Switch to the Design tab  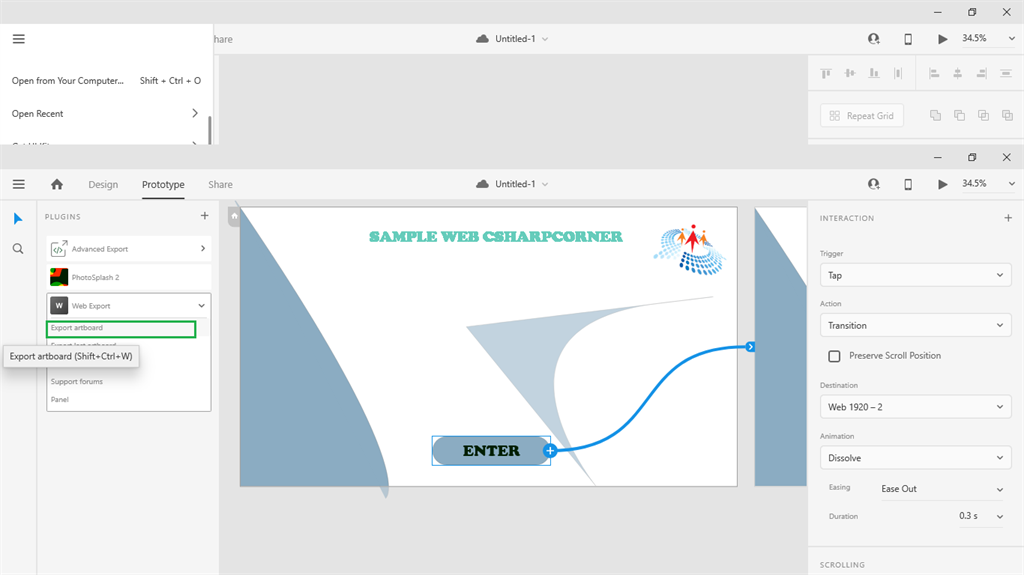(x=103, y=184)
